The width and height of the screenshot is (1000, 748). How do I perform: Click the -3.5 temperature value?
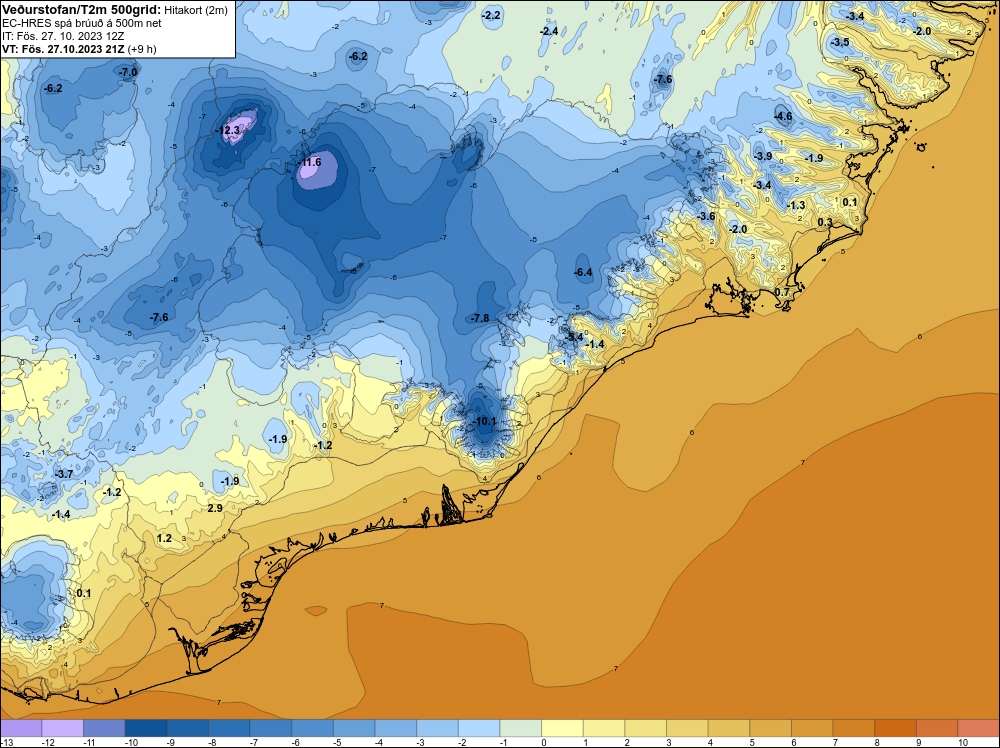coord(839,43)
